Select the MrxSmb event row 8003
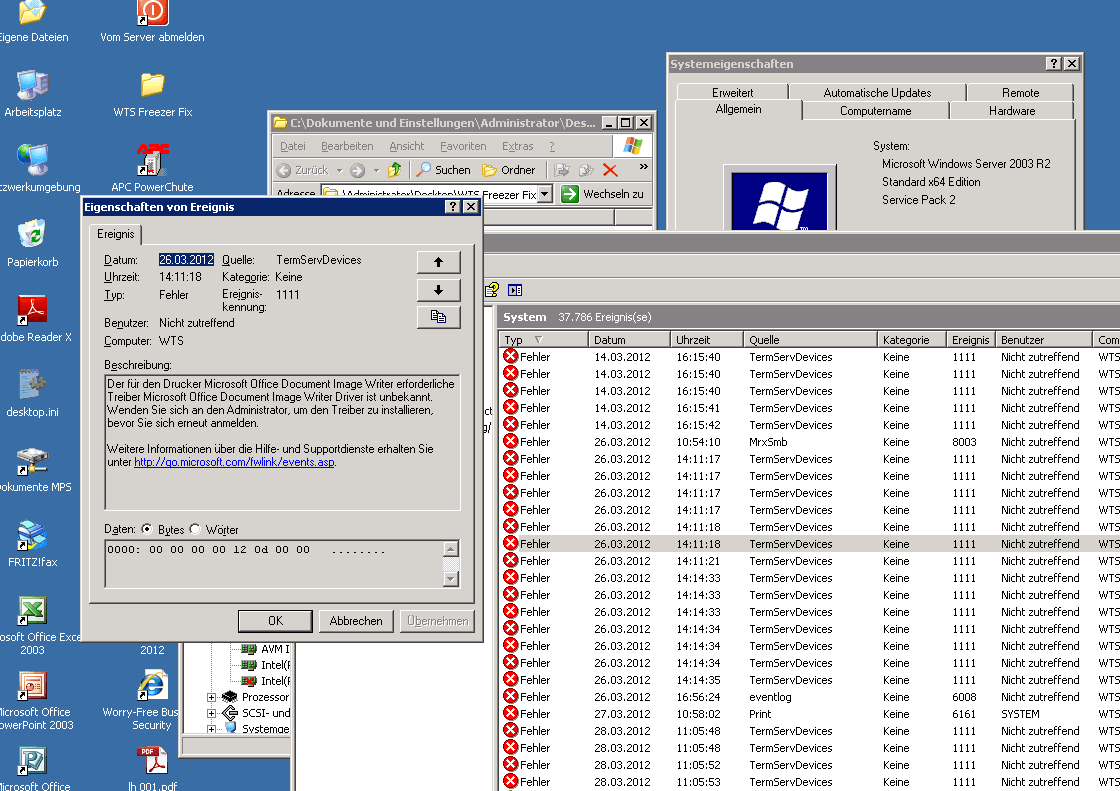 tap(809, 442)
